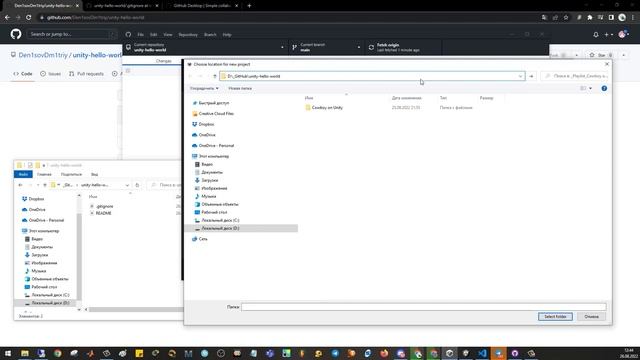Open the Home ribbon tab in Explorer window
The image size is (640, 360).
point(44,175)
